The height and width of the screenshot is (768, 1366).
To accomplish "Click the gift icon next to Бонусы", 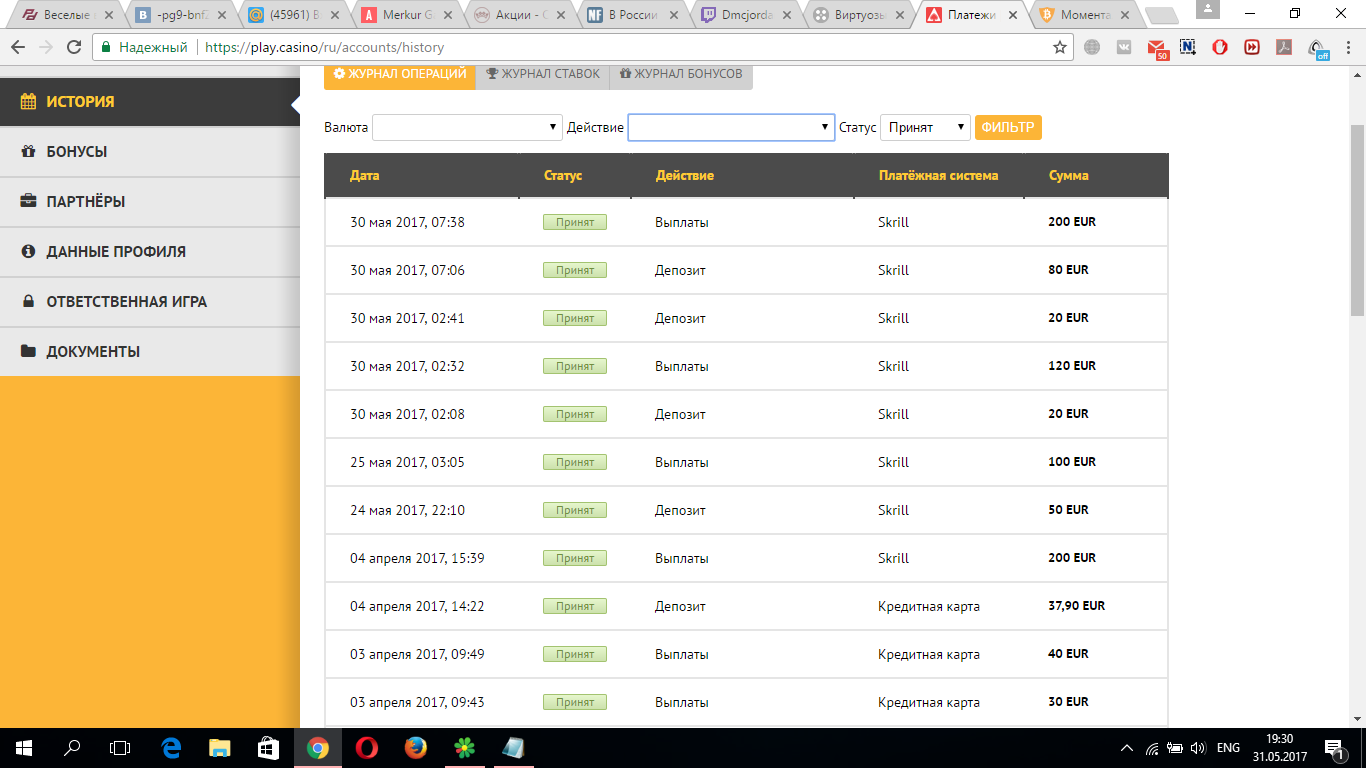I will coord(28,152).
